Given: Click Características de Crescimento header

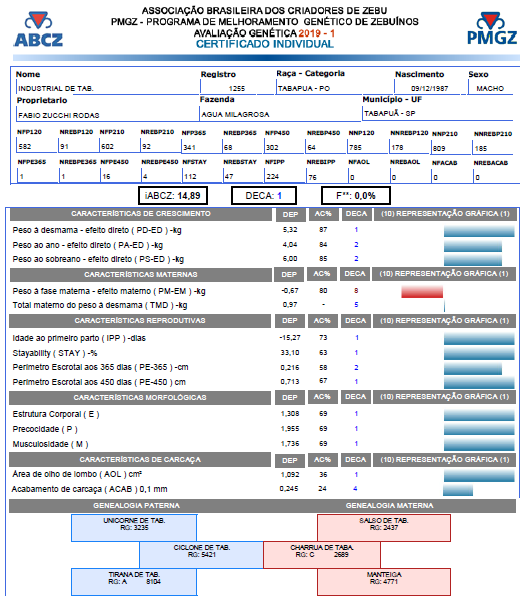Looking at the screenshot, I should 141,214.
